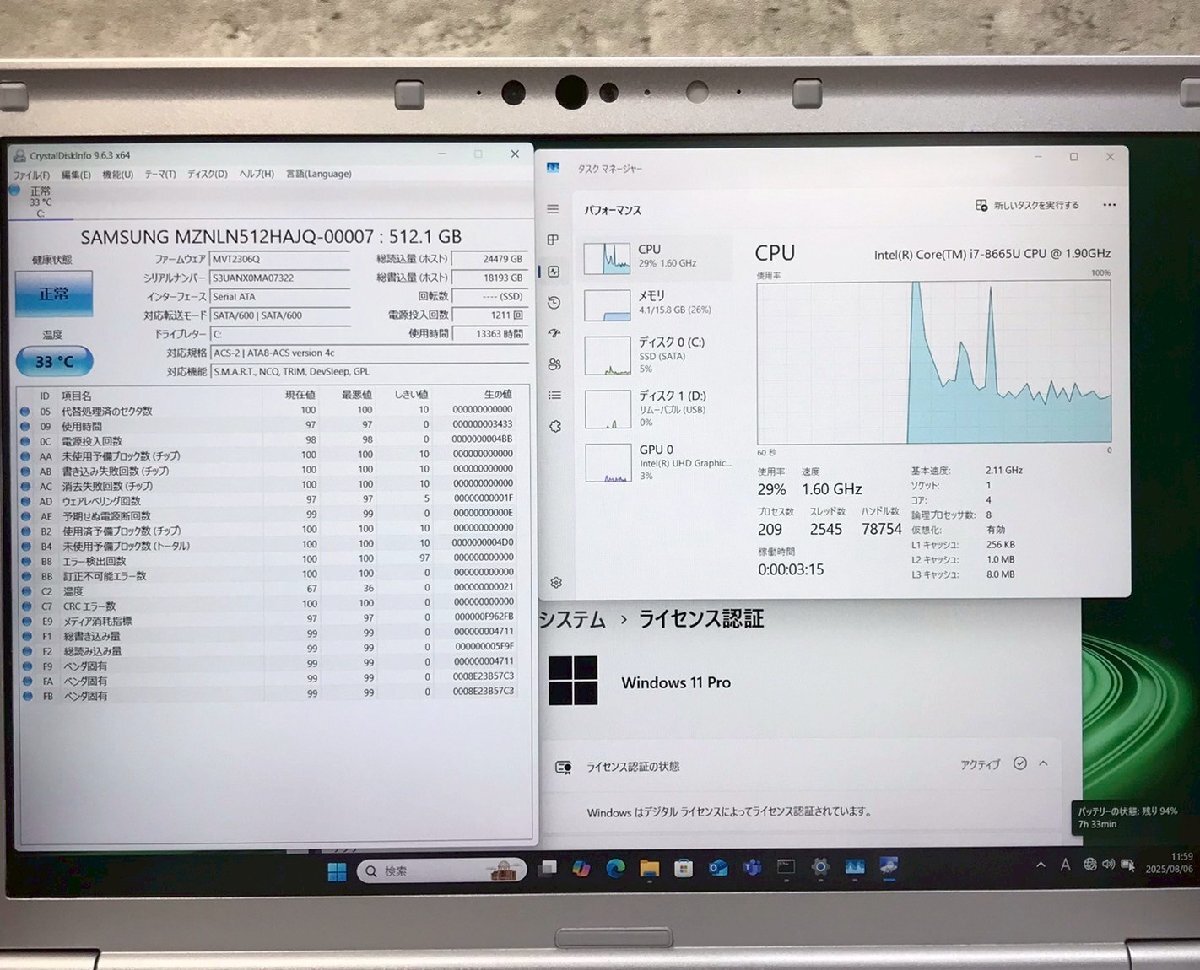Click the 正常 health status button
Screen dimensions: 1200x970
(x=54, y=294)
